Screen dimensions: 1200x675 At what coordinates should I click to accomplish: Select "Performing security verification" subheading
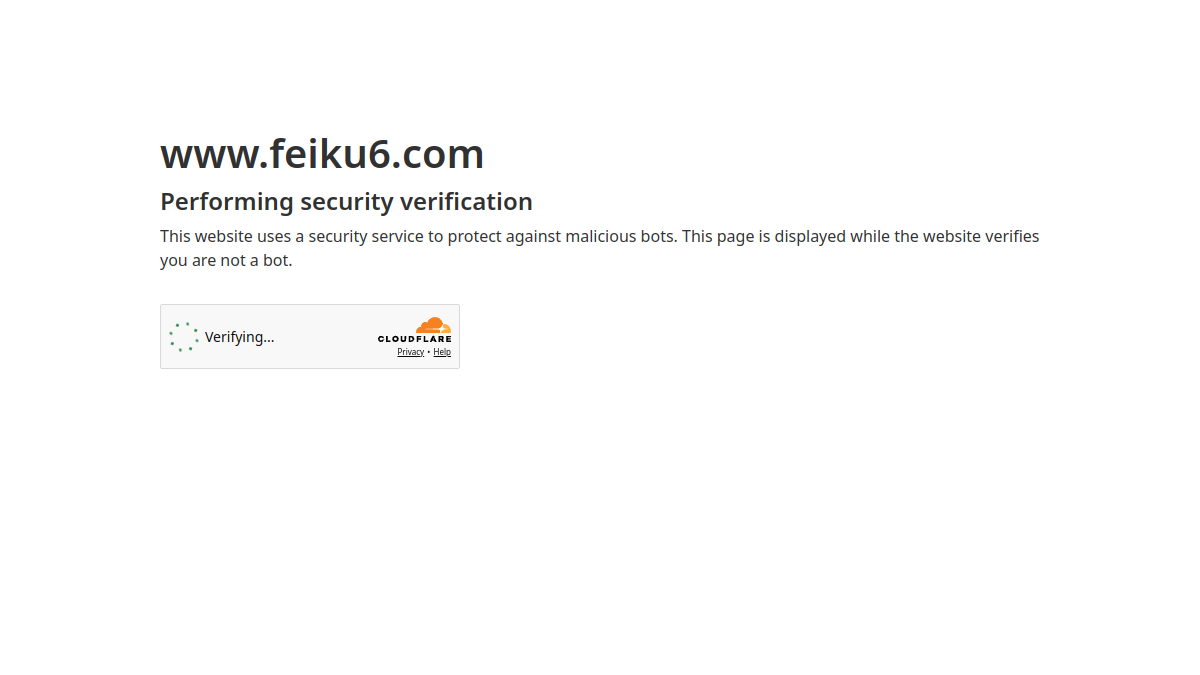[346, 202]
